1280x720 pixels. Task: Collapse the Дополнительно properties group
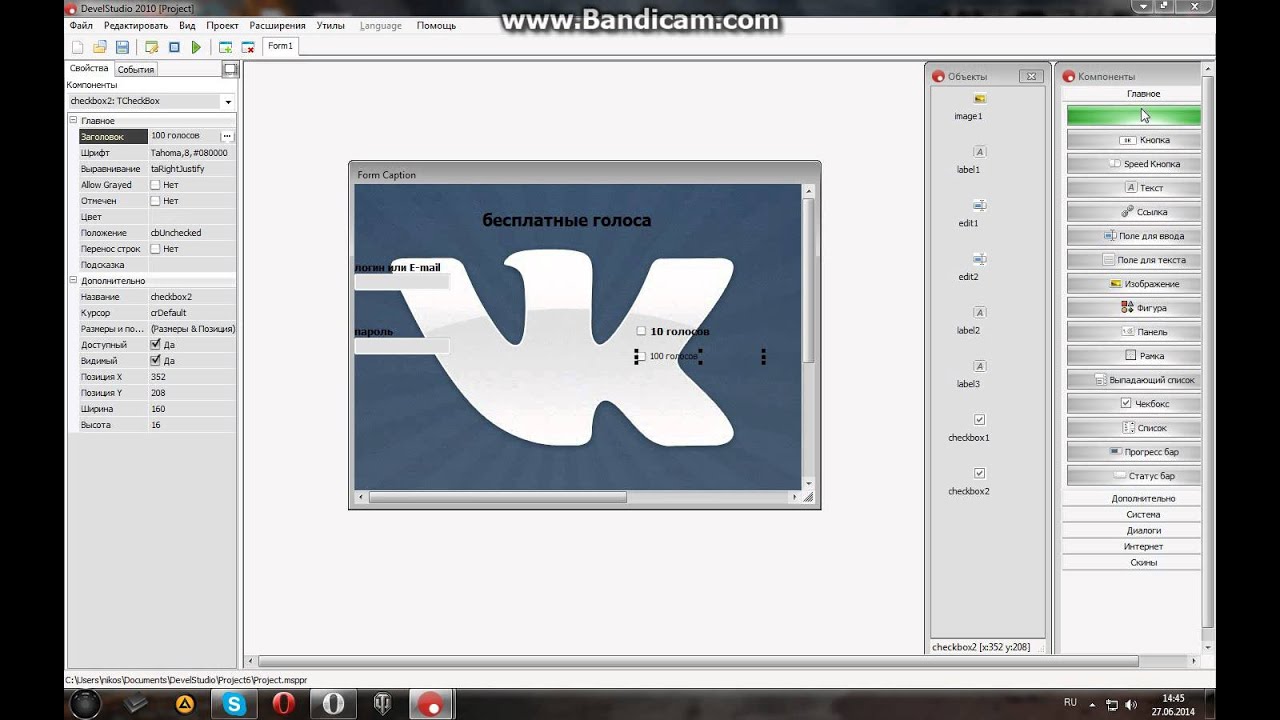click(73, 281)
